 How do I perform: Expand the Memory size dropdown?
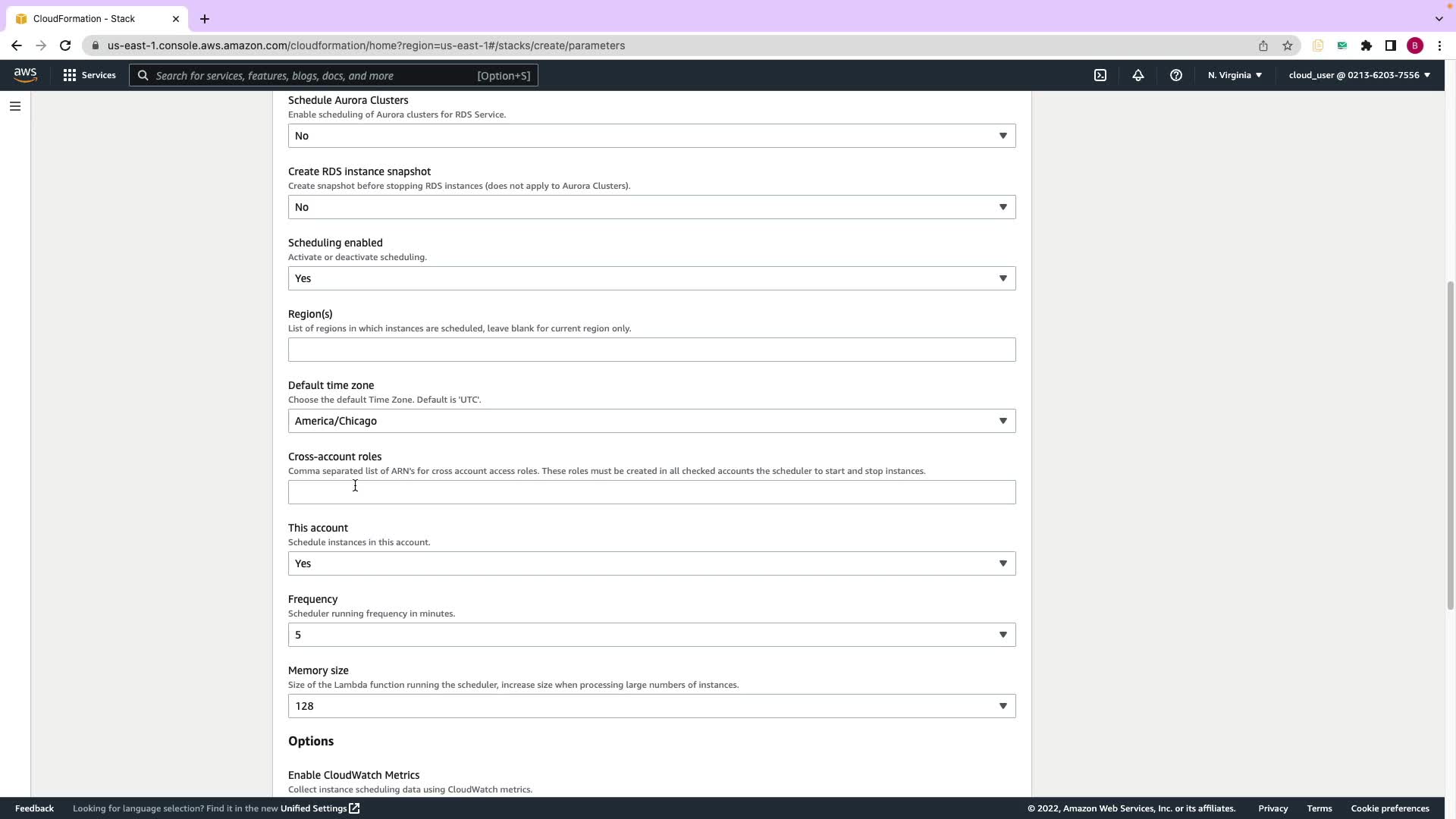point(651,706)
